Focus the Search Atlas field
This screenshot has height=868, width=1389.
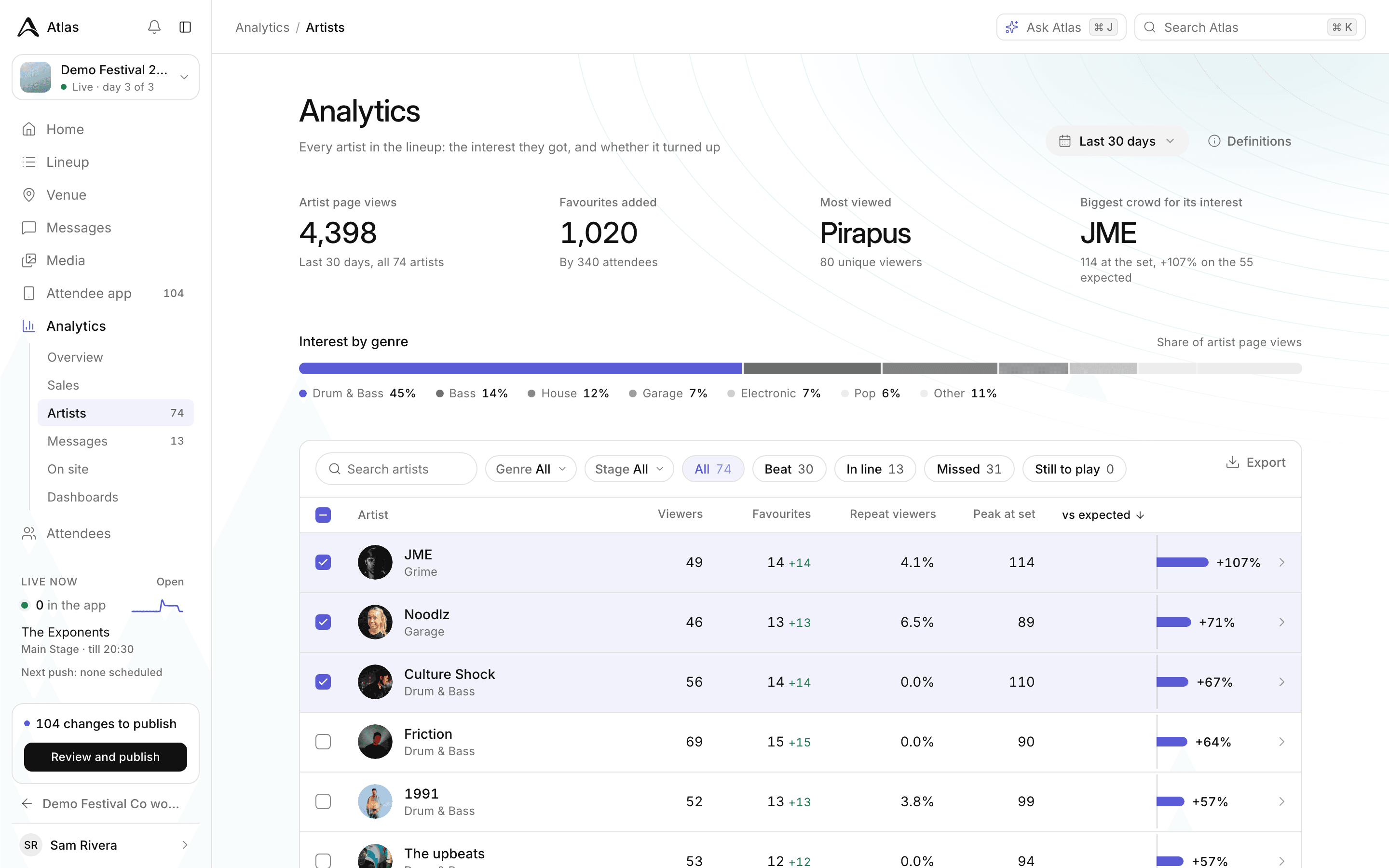pyautogui.click(x=1250, y=27)
